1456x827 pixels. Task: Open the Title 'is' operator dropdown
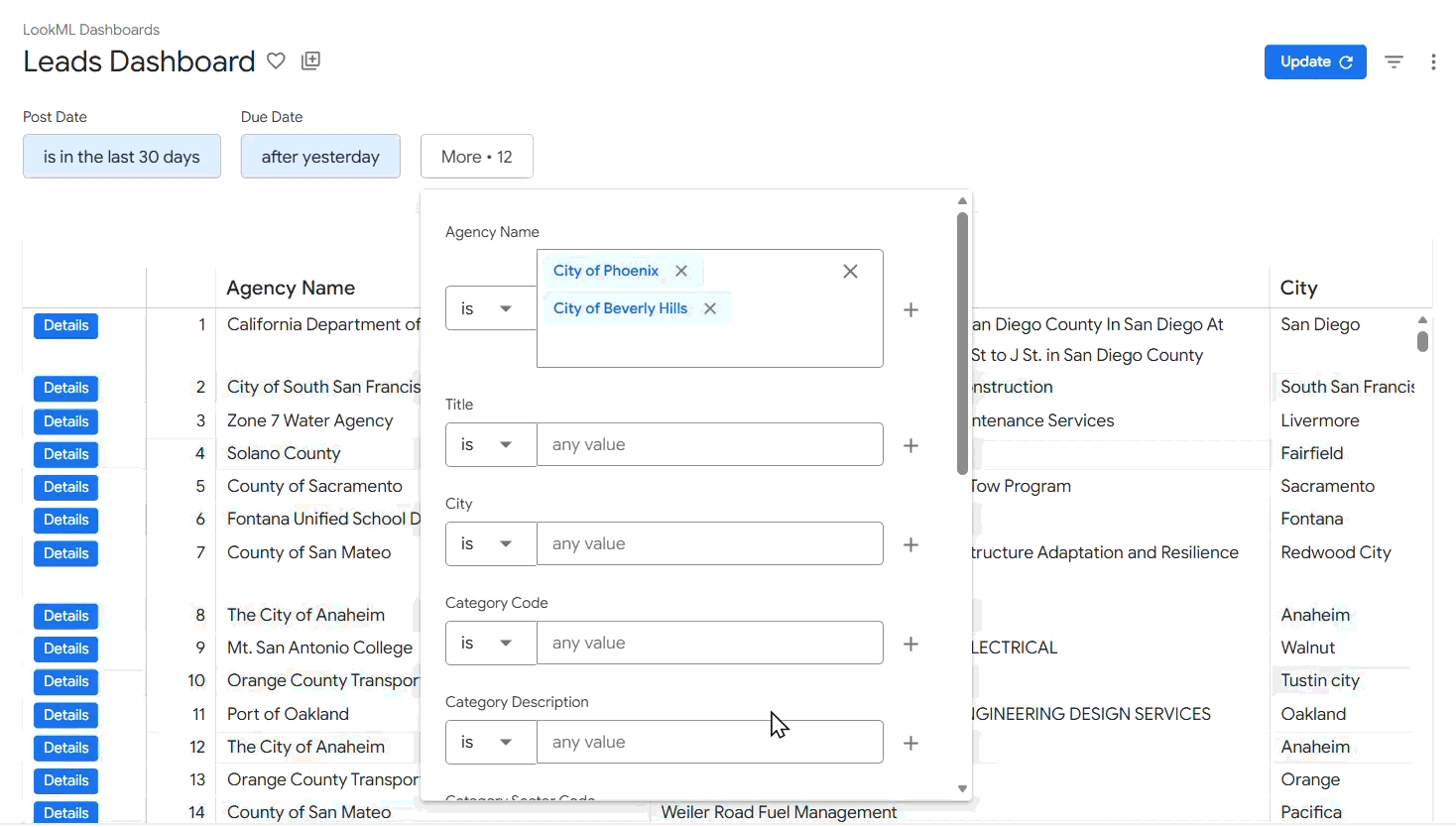point(491,444)
